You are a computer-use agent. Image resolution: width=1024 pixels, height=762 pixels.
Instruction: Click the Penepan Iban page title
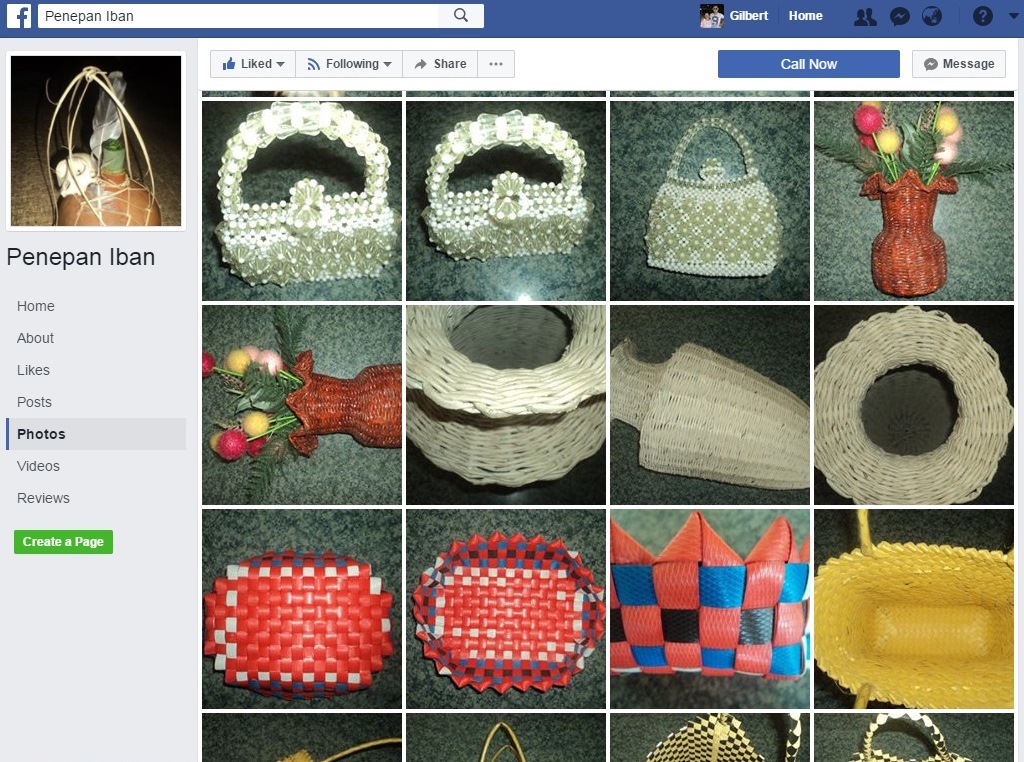[81, 257]
